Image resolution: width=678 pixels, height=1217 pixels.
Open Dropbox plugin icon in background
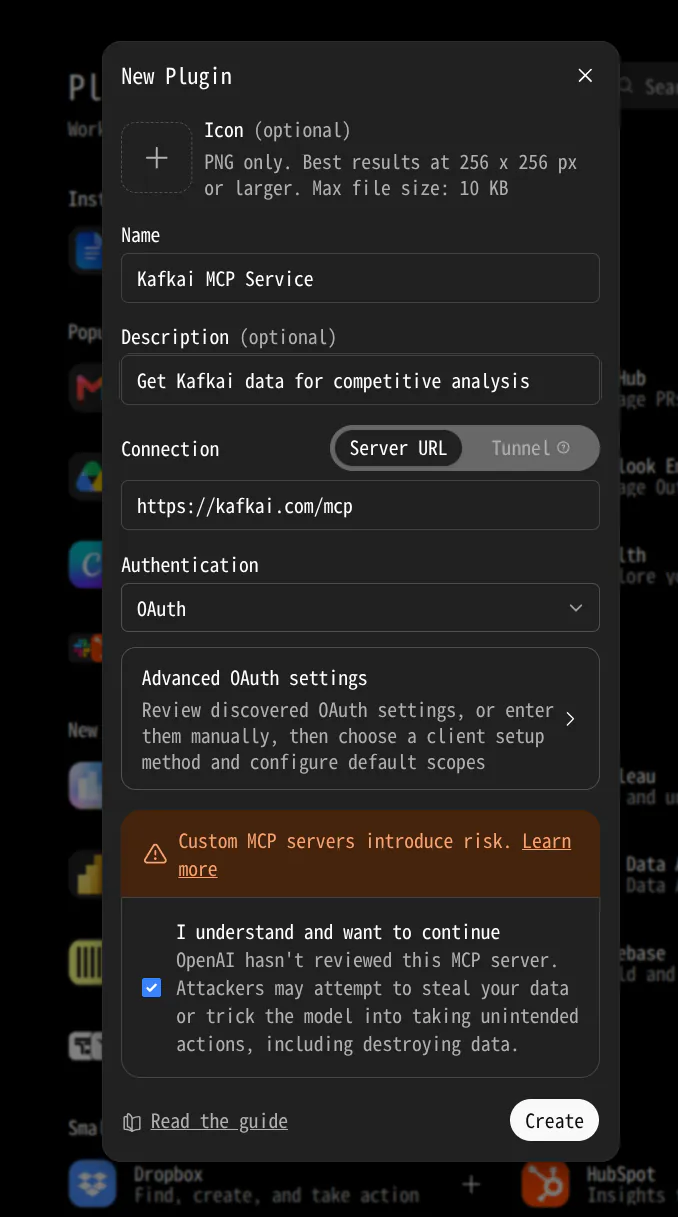coord(92,1184)
